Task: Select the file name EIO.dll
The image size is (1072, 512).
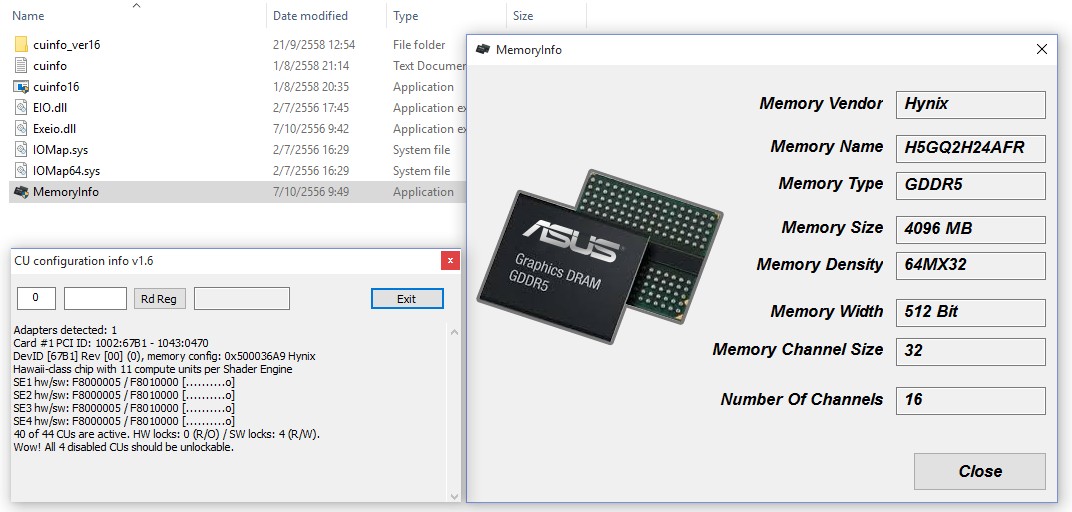Action: 50,108
